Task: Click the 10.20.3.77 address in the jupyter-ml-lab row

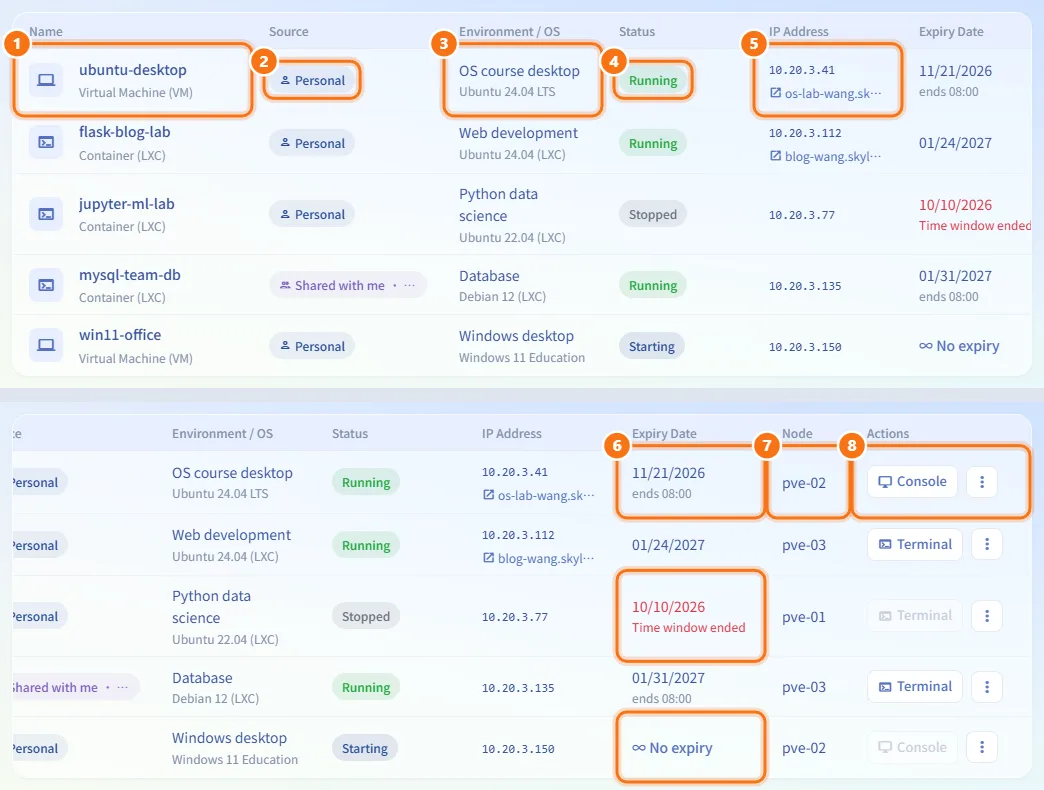Action: [x=802, y=215]
